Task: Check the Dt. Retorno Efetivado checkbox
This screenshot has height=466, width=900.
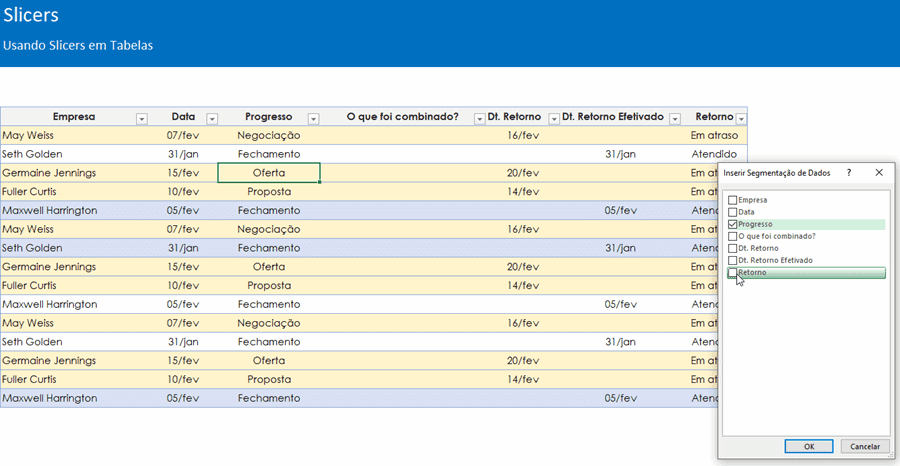Action: coord(733,260)
